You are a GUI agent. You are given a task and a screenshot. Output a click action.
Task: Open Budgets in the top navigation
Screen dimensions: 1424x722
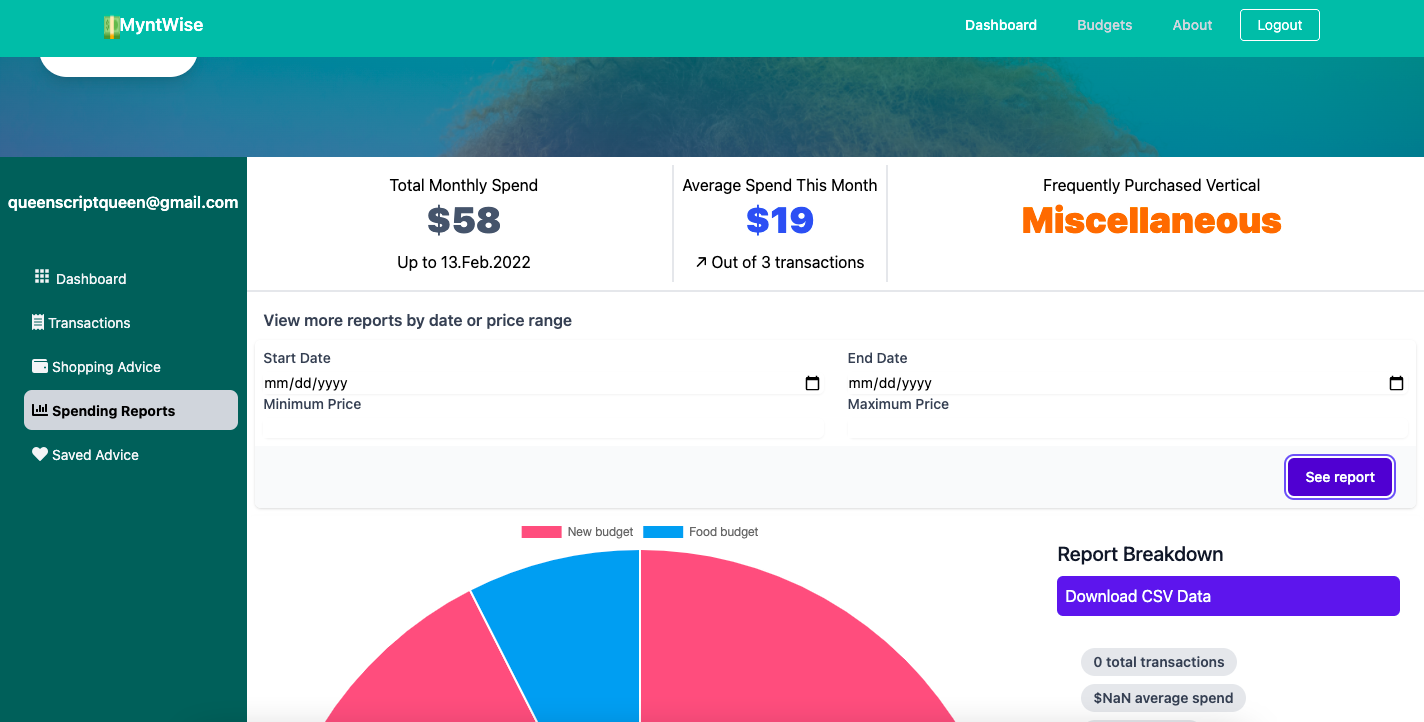(x=1105, y=25)
